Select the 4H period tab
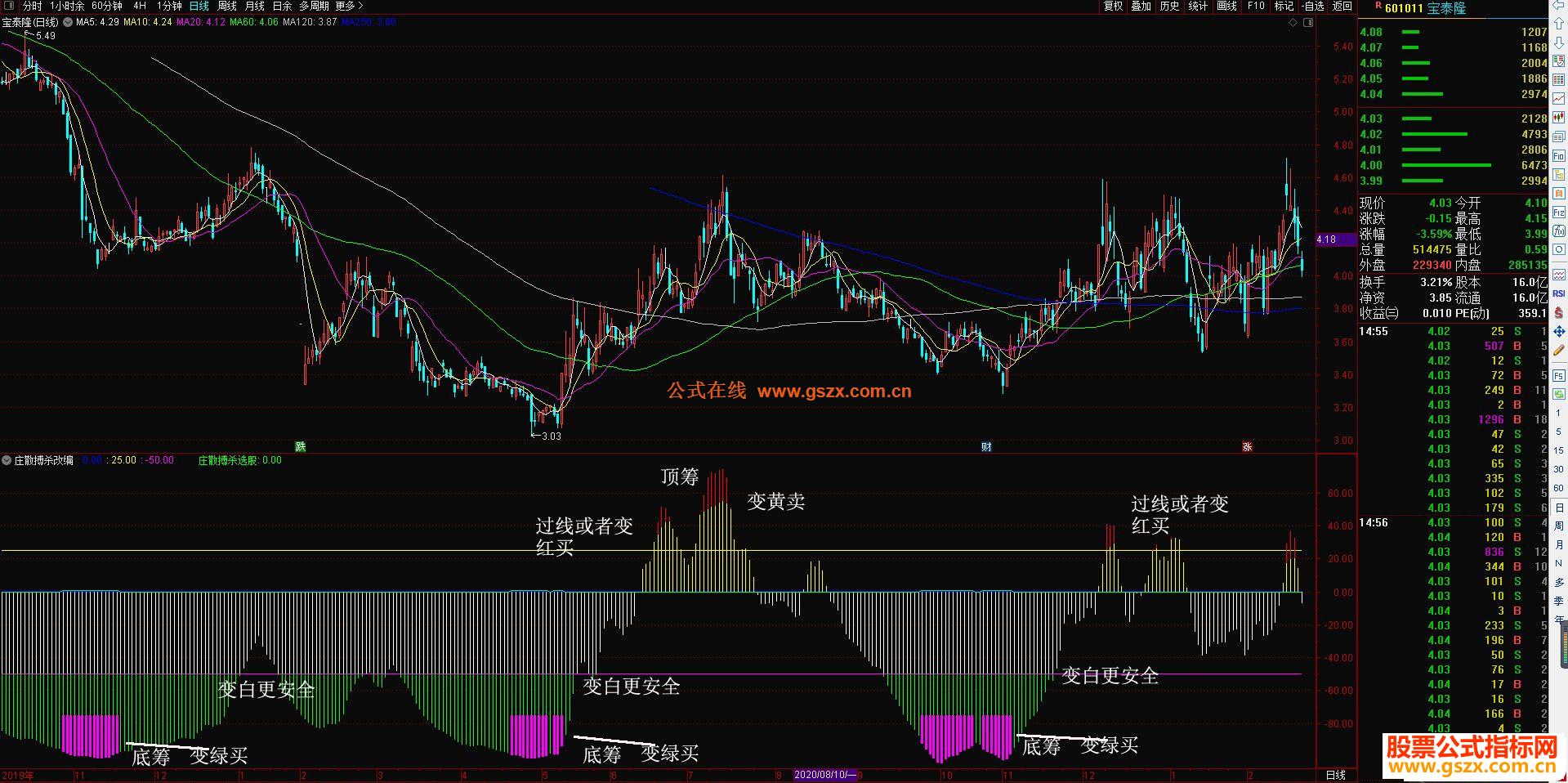The image size is (1568, 783). tap(140, 6)
